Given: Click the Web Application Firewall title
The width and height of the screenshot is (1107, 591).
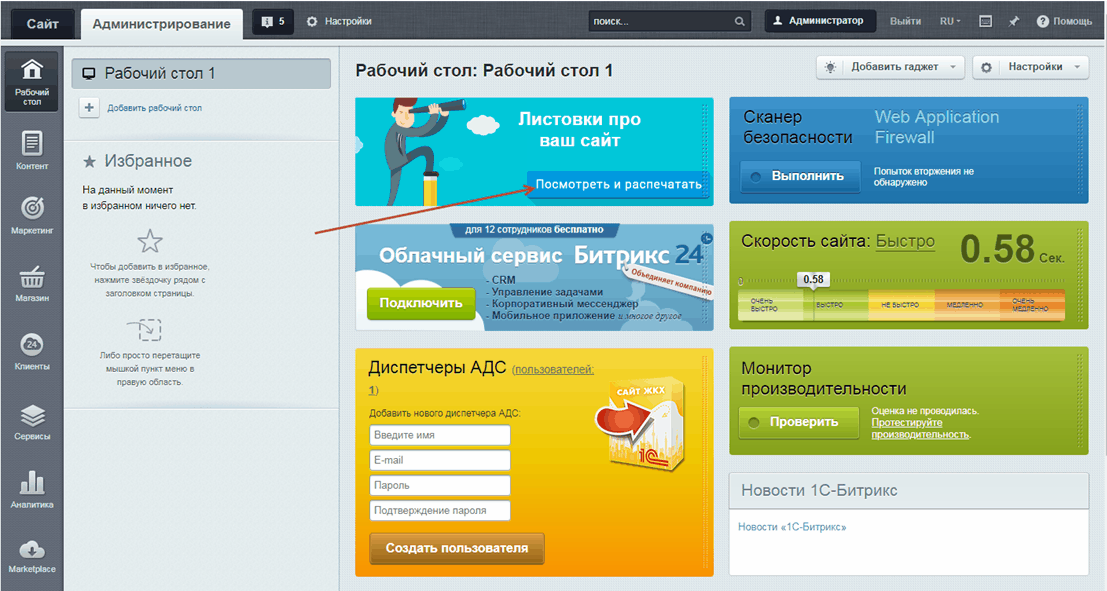Looking at the screenshot, I should (x=937, y=127).
